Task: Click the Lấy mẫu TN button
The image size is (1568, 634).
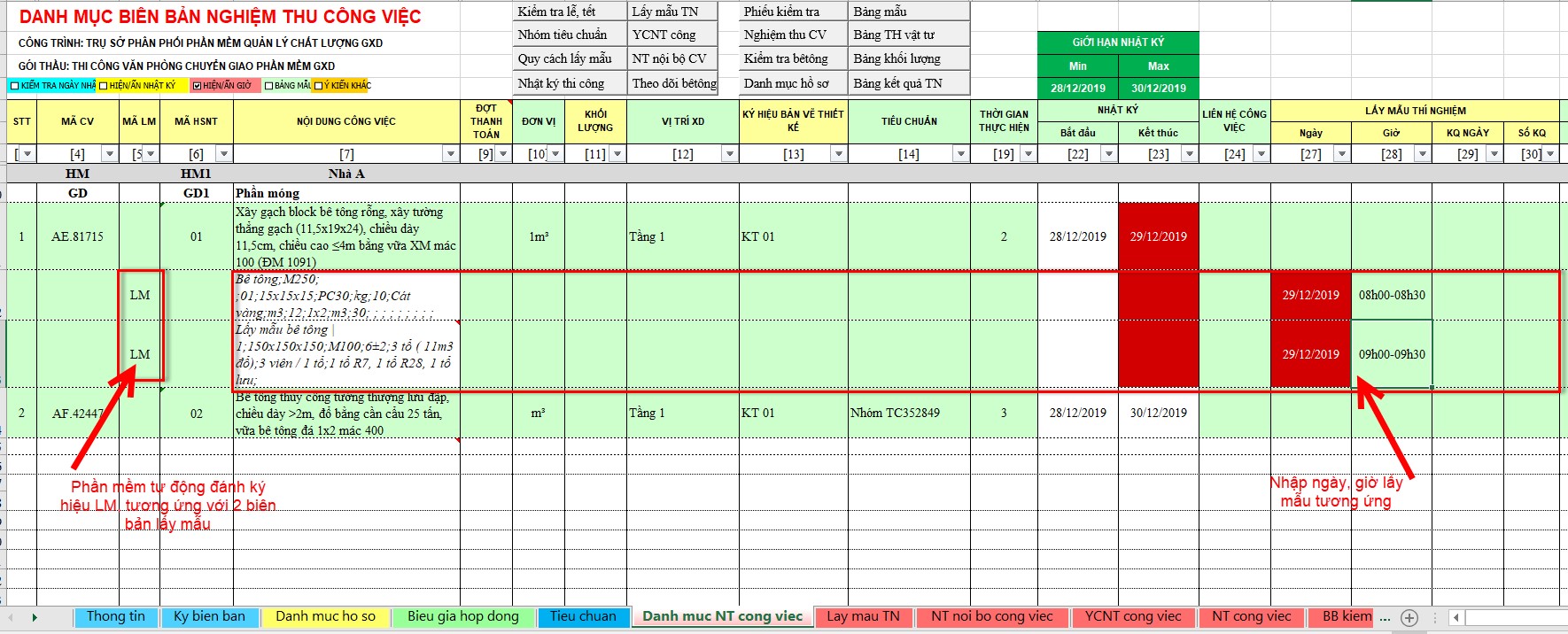Action: (665, 12)
